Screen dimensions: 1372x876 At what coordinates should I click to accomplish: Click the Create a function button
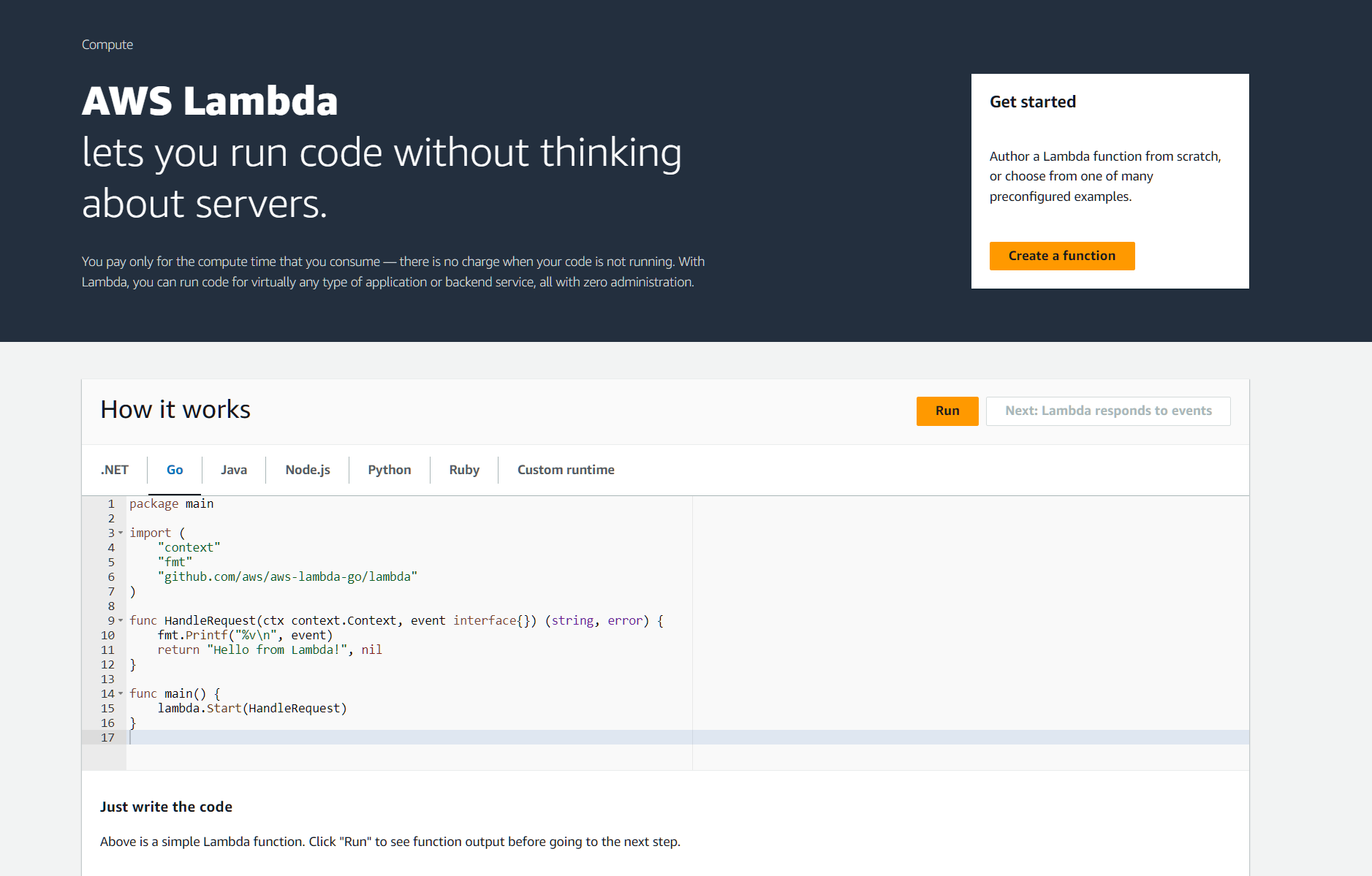(1061, 256)
